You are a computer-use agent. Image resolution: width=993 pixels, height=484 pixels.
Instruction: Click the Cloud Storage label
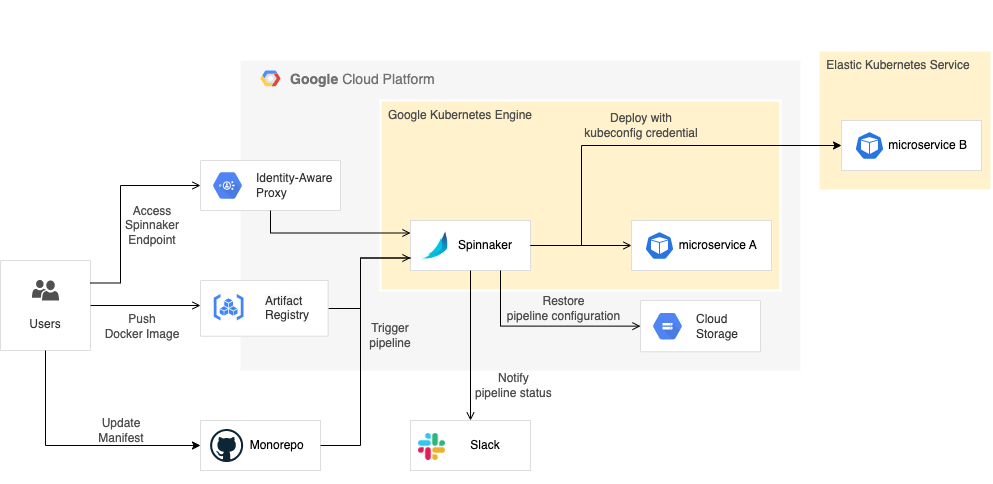717,326
